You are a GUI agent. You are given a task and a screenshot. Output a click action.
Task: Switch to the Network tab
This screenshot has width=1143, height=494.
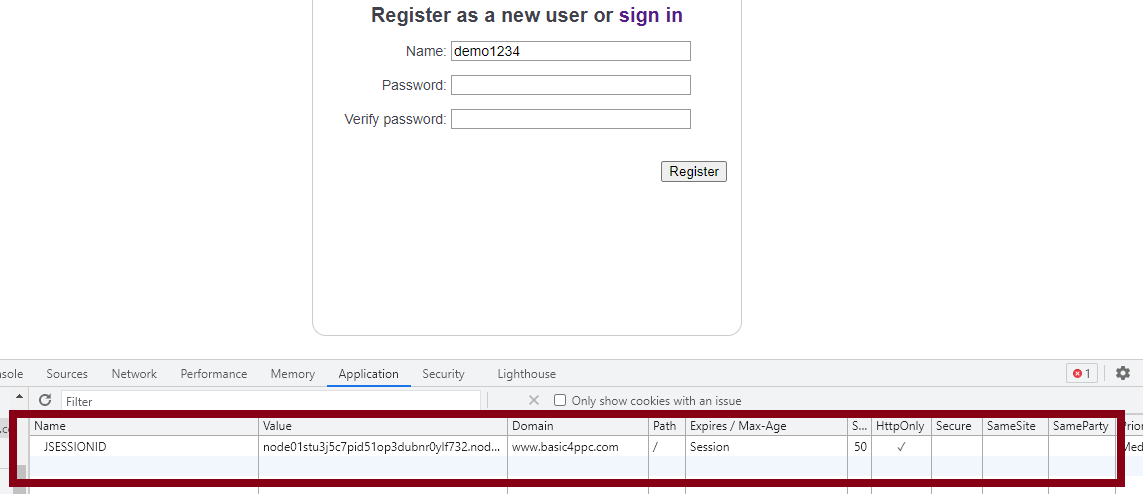(134, 374)
